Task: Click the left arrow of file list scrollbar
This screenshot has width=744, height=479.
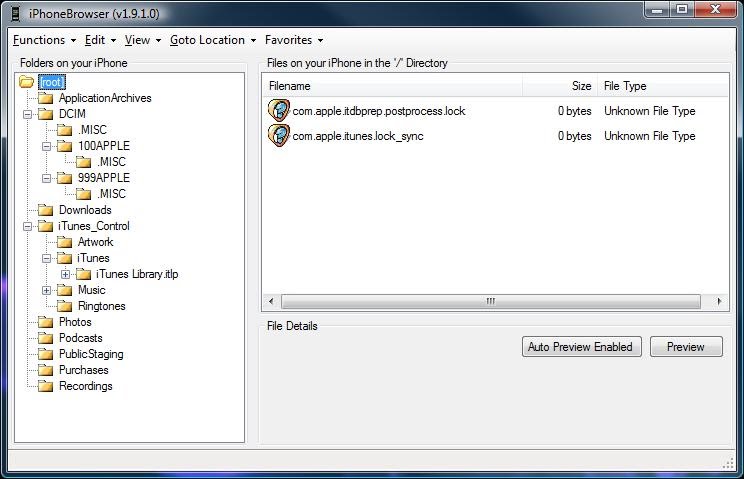Action: 271,301
